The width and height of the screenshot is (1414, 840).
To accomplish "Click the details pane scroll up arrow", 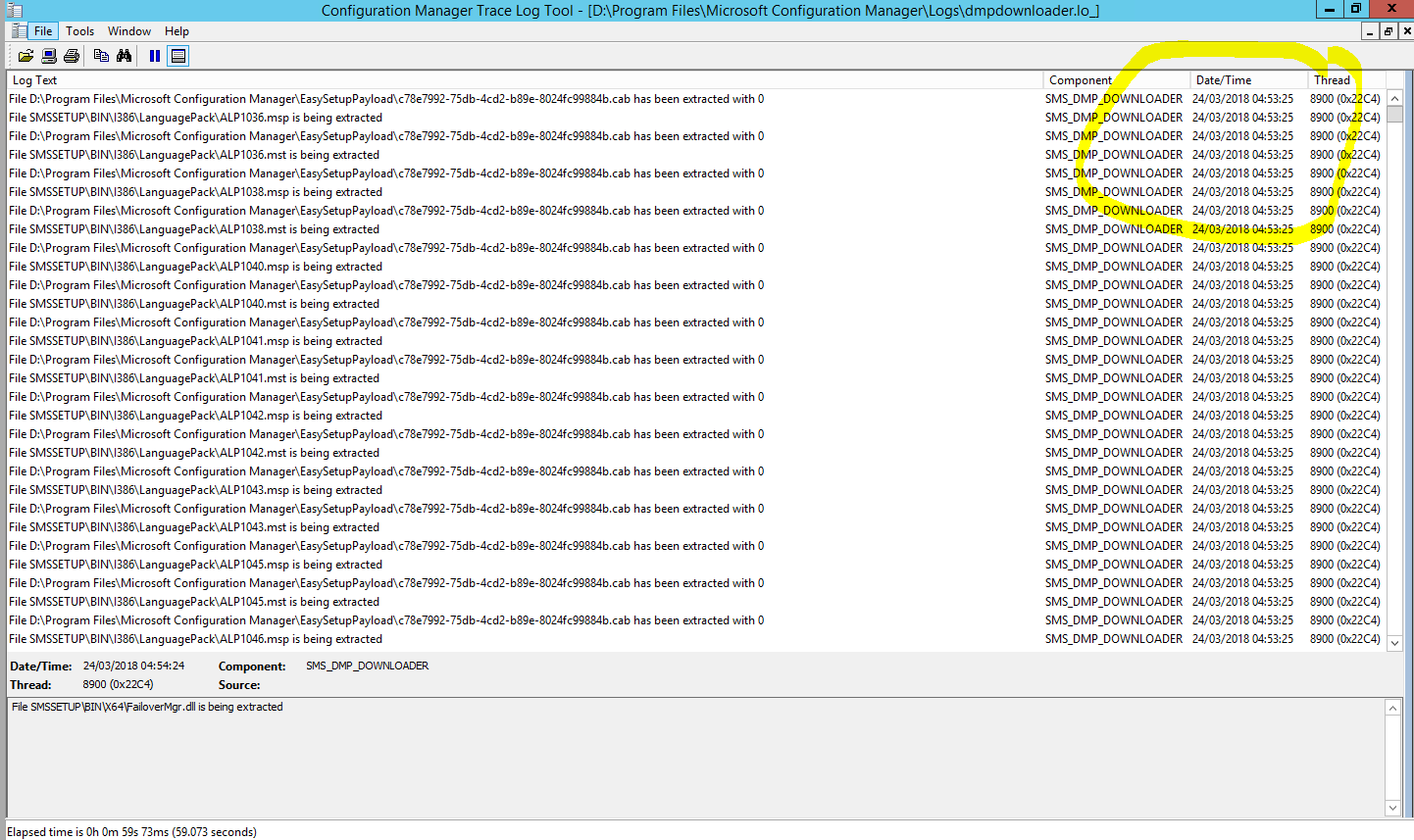I will [x=1392, y=708].
